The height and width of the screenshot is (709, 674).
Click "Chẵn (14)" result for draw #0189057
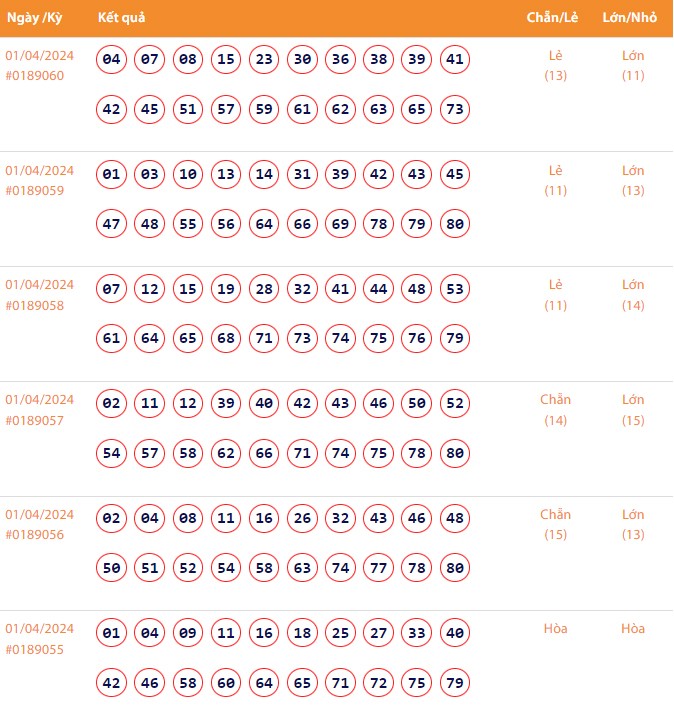point(555,410)
